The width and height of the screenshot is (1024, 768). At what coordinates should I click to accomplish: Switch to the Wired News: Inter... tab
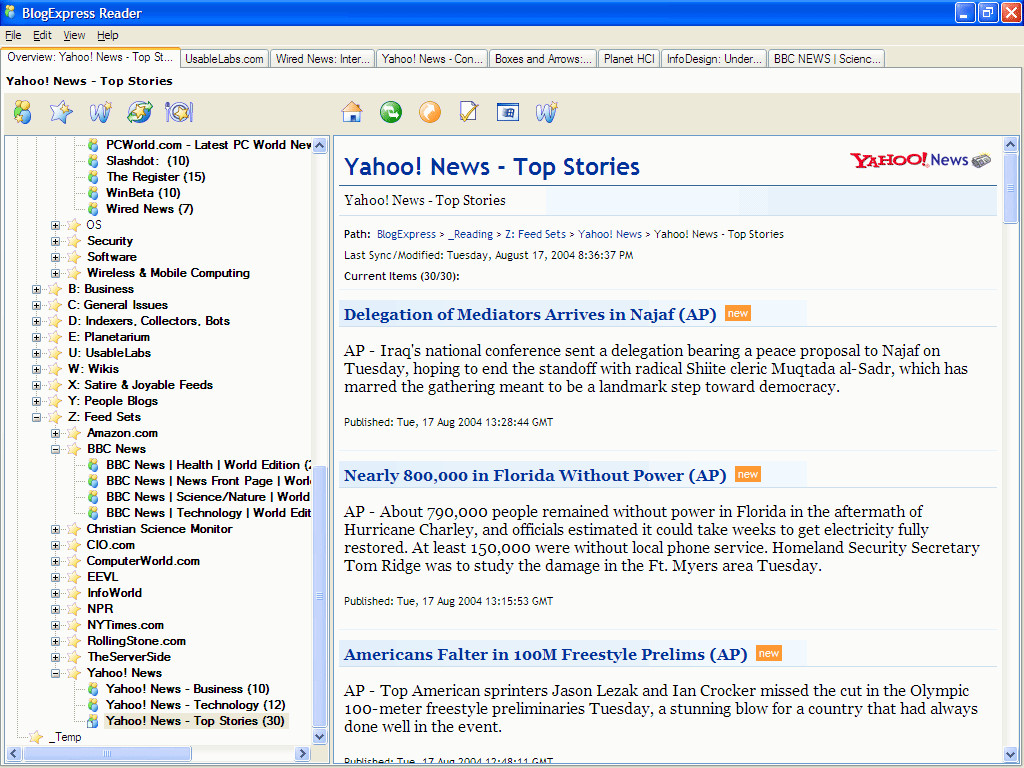tap(323, 59)
